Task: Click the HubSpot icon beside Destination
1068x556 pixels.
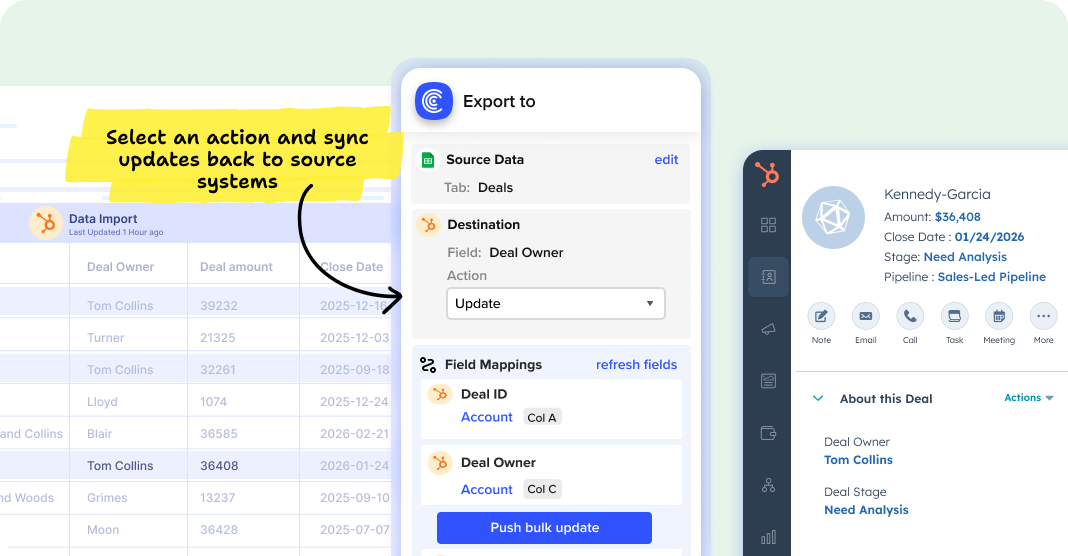Action: click(x=428, y=225)
